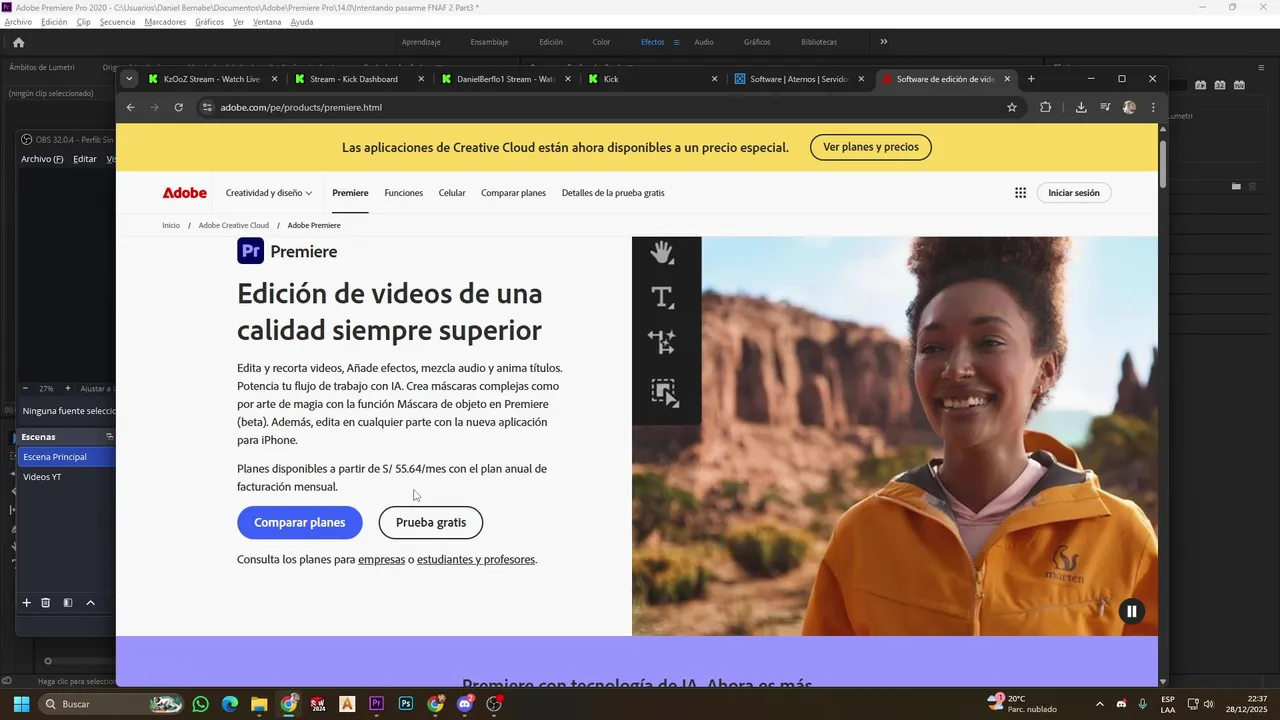Open Detalles de la prueba gratis
This screenshot has height=720, width=1280.
coord(613,193)
